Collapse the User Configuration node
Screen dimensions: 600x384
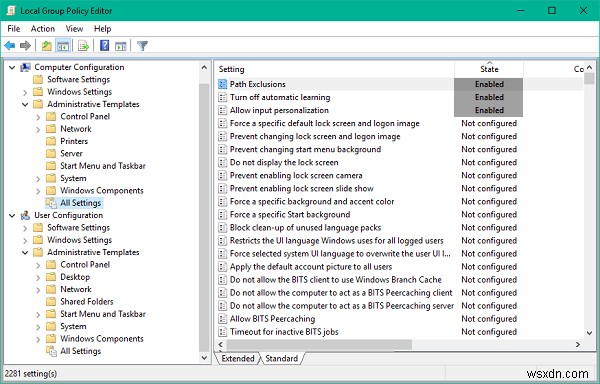pyautogui.click(x=12, y=216)
